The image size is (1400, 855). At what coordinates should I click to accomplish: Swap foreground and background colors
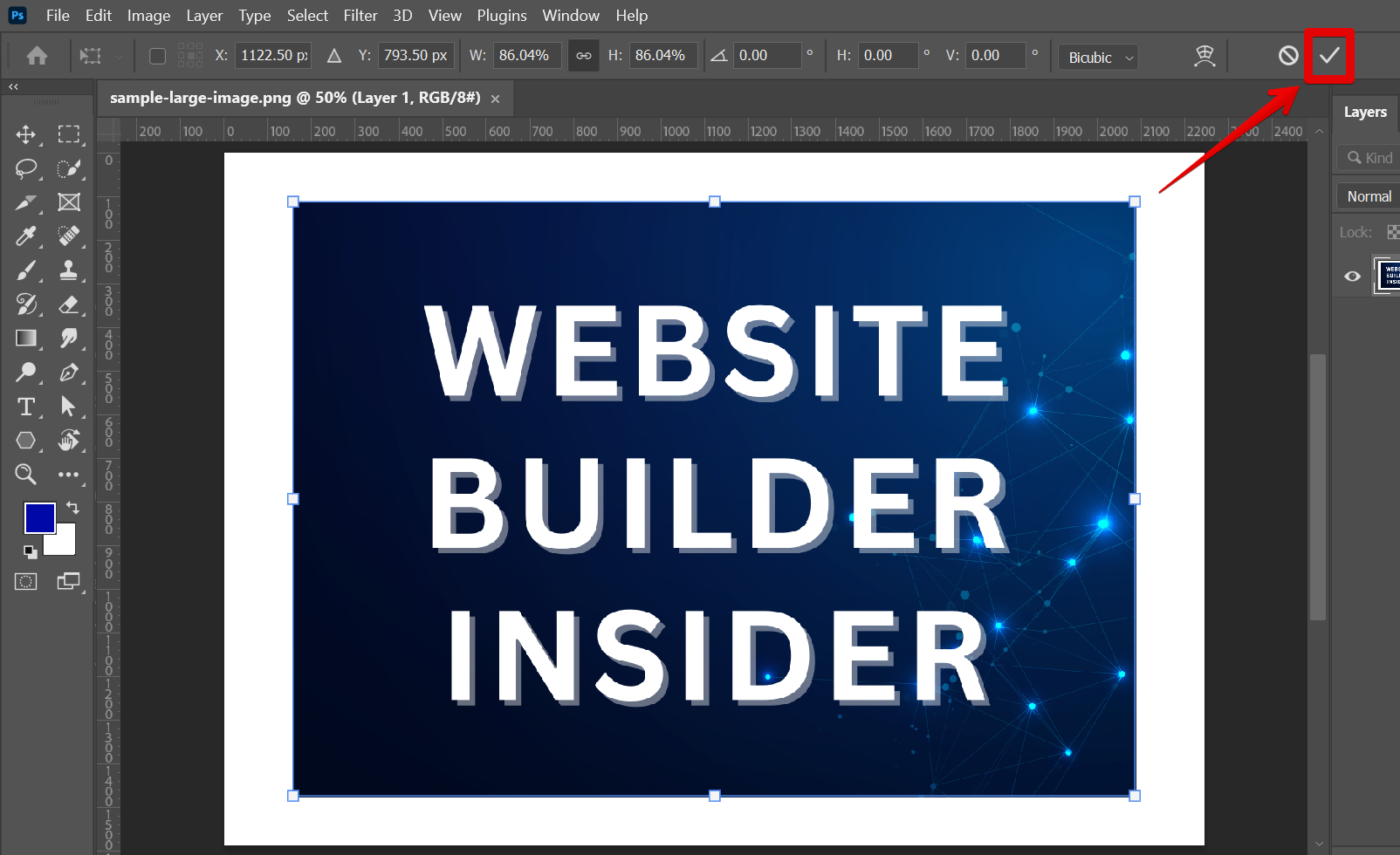[72, 508]
